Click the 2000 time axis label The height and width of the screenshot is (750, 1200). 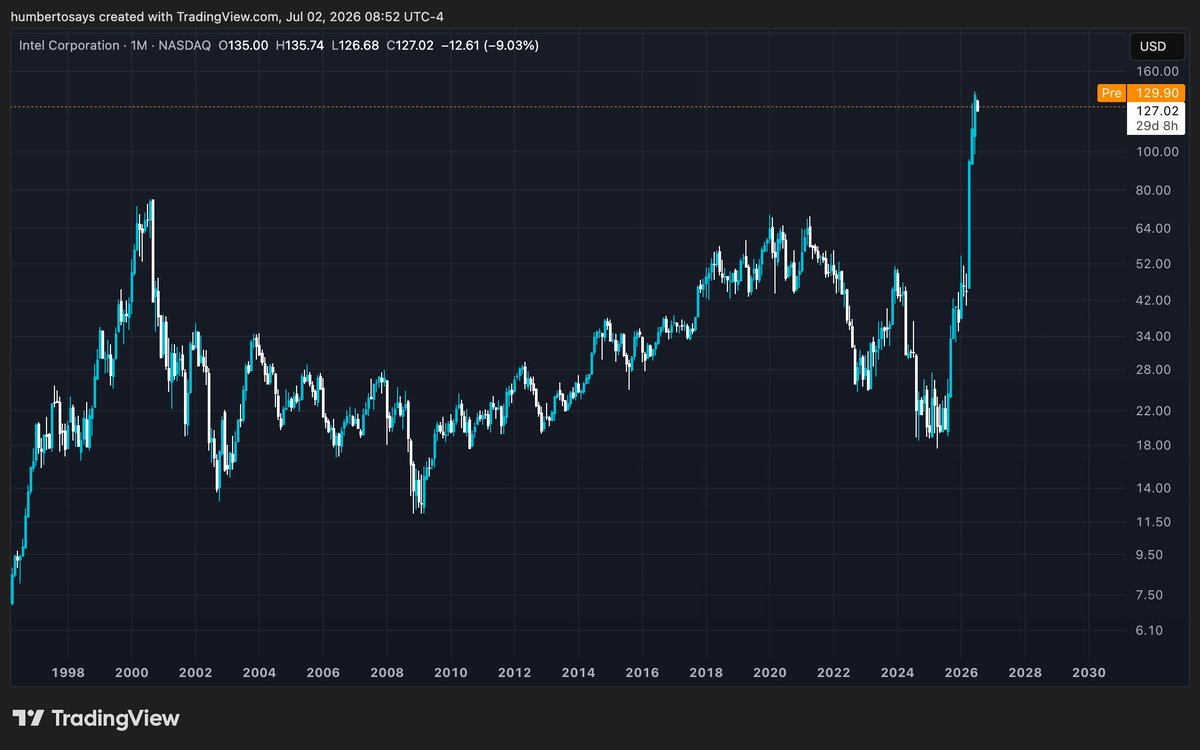tap(131, 673)
